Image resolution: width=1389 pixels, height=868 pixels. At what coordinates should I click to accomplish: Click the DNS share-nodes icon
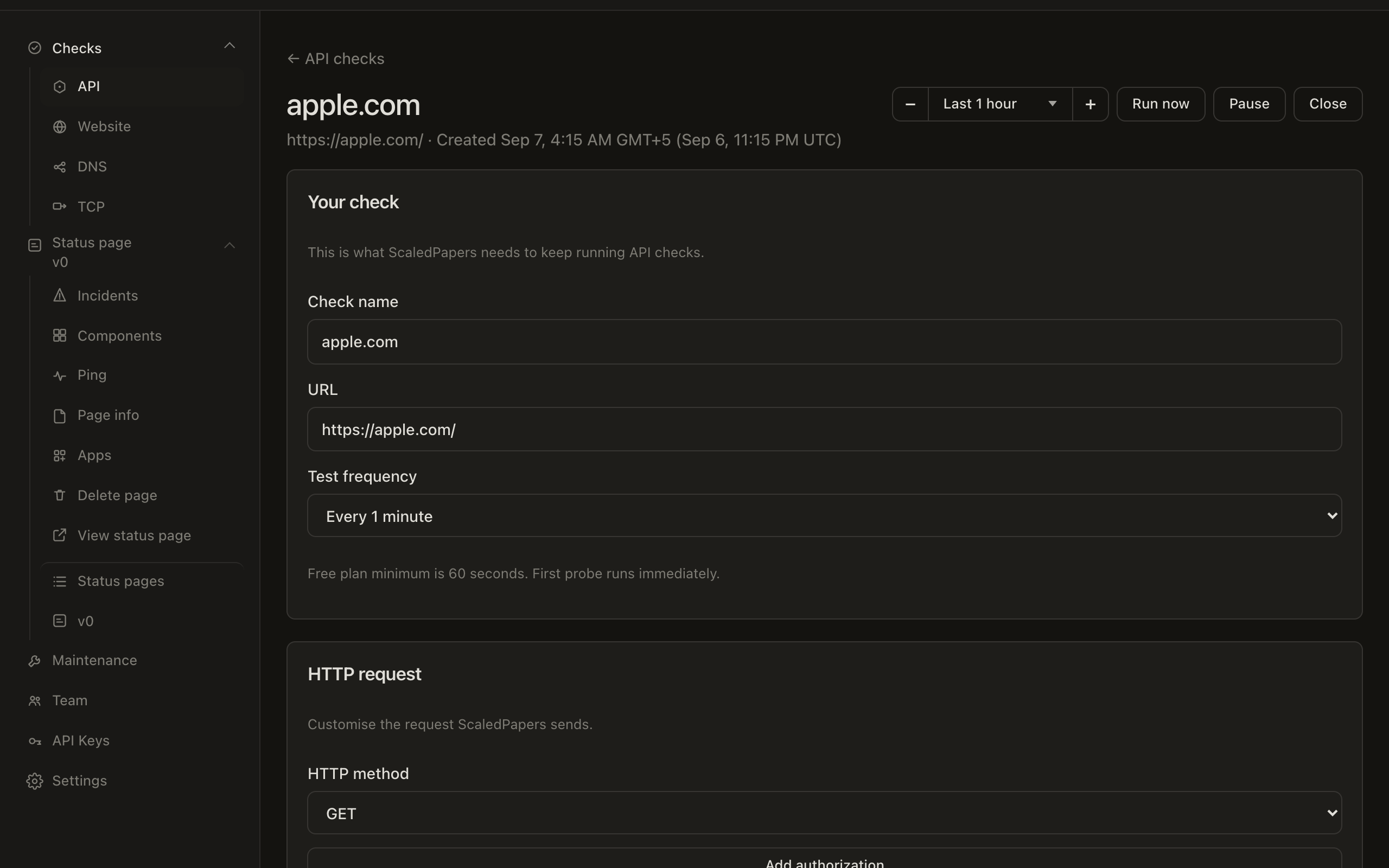tap(60, 167)
